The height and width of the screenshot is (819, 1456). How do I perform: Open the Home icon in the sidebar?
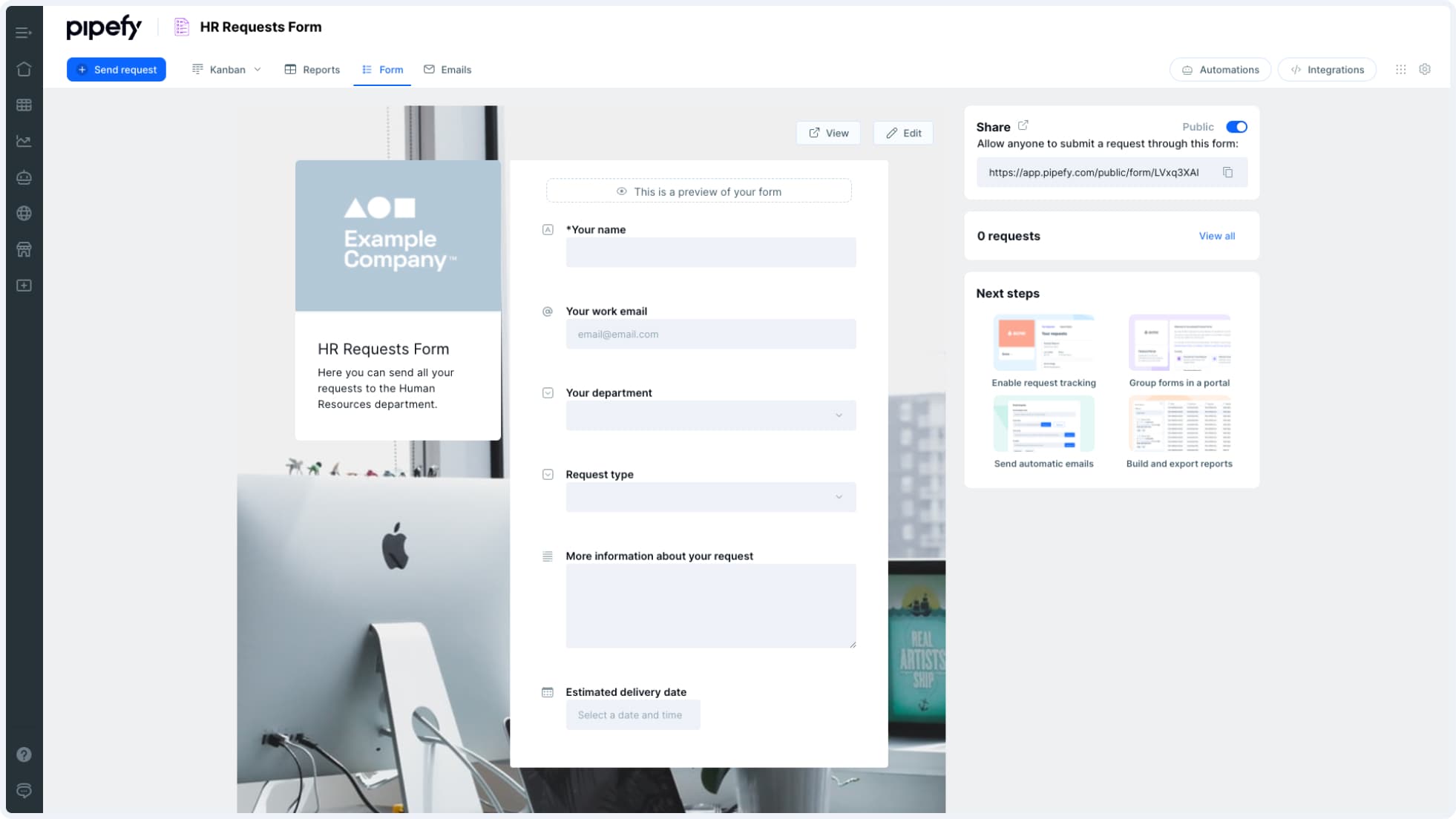[x=24, y=69]
